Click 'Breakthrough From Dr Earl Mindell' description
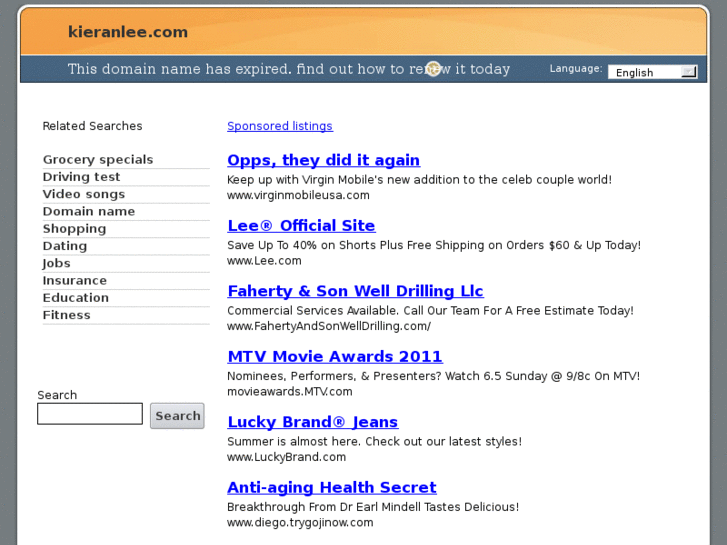Viewport: 727px width, 545px height. 373,507
